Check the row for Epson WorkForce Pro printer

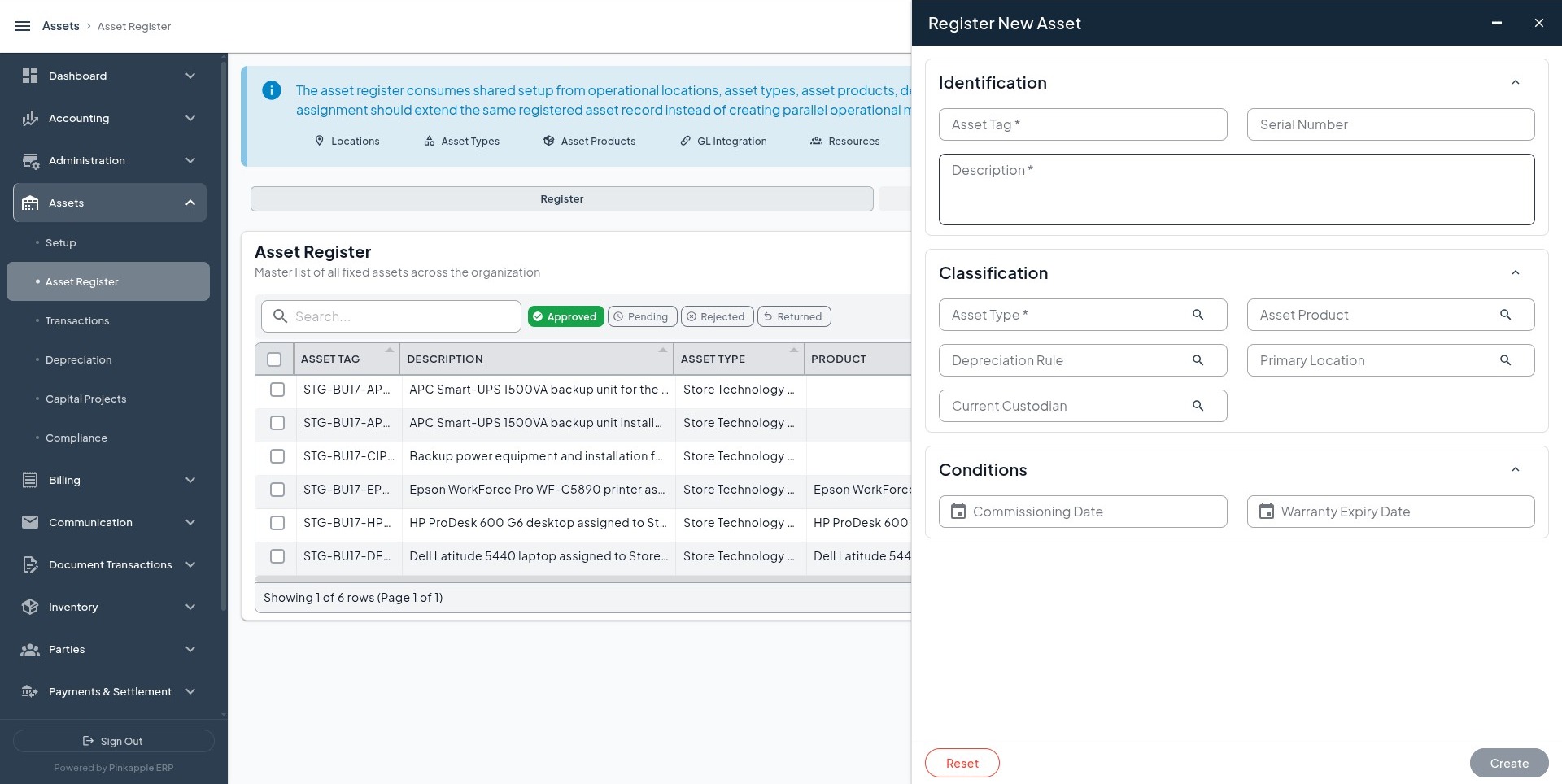pos(277,490)
